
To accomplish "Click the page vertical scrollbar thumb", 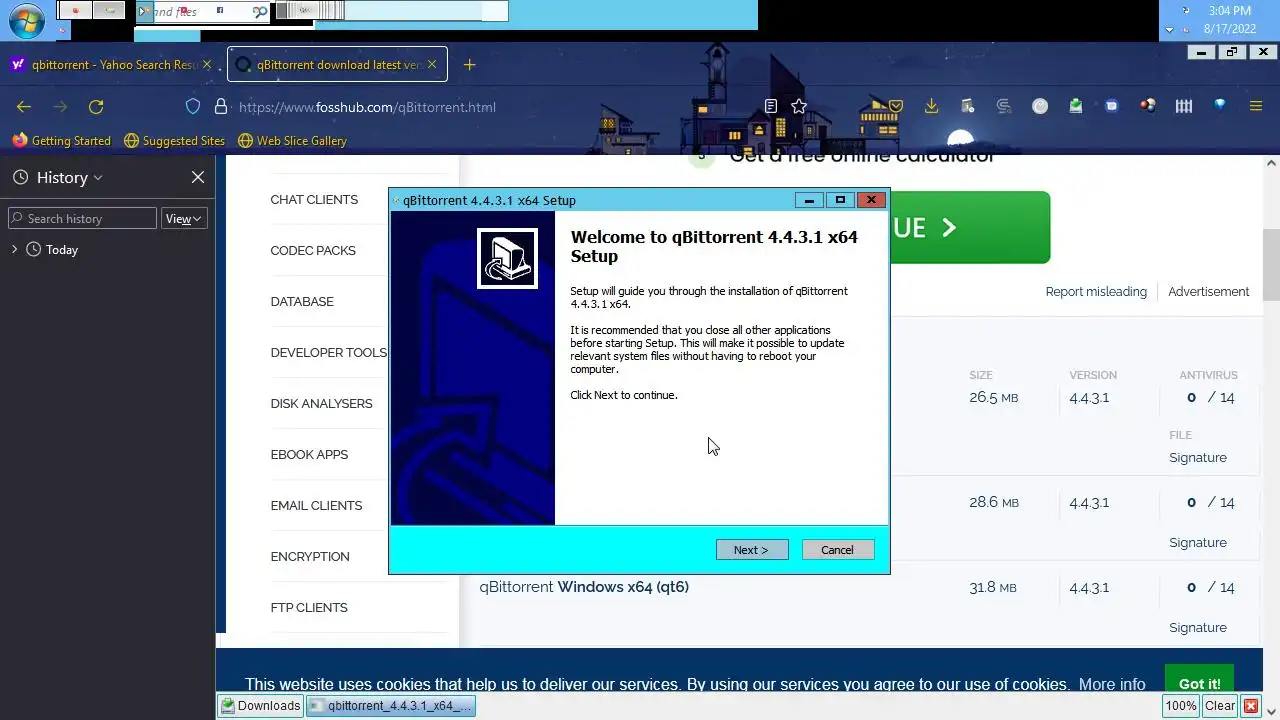I will [1271, 265].
